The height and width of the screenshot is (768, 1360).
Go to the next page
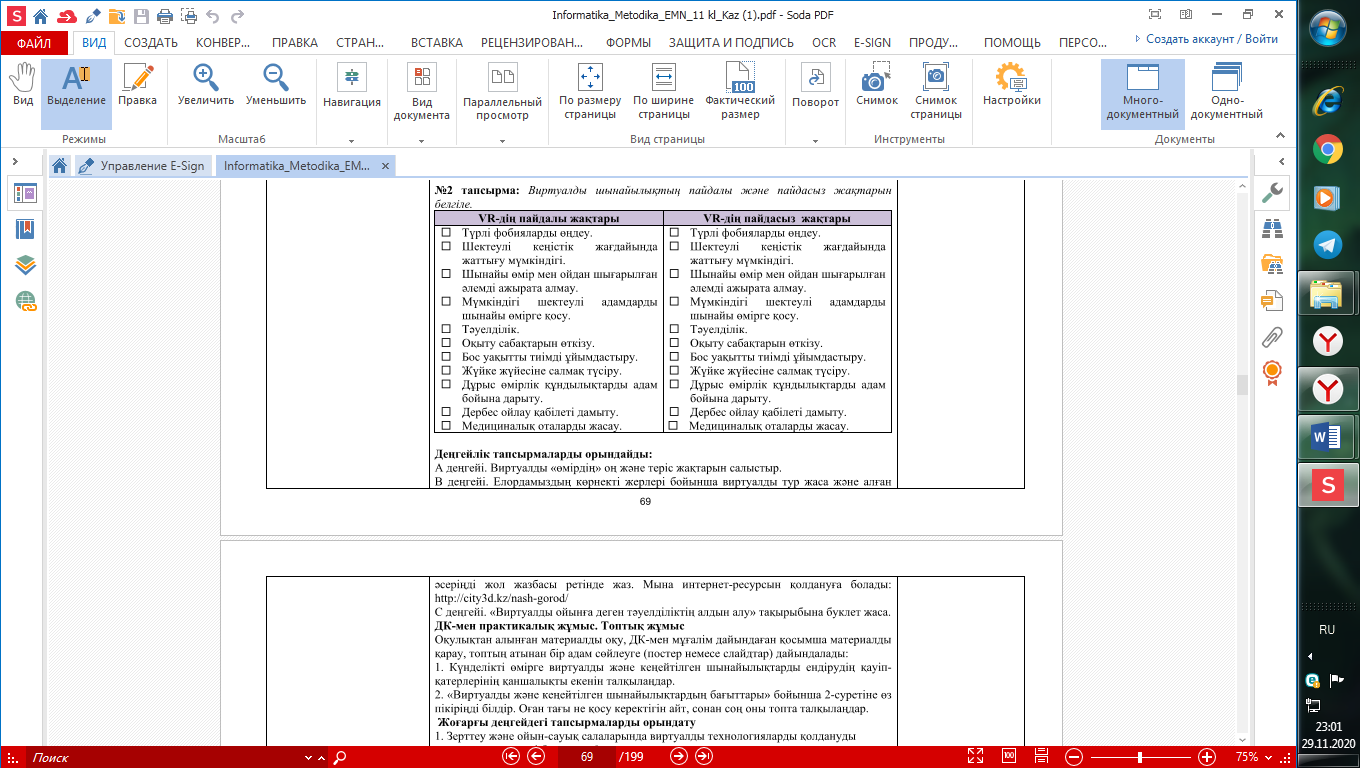pos(679,757)
